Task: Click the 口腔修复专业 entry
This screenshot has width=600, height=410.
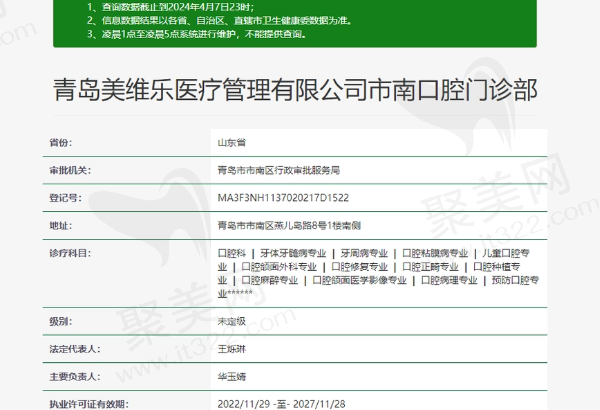Action: click(359, 267)
